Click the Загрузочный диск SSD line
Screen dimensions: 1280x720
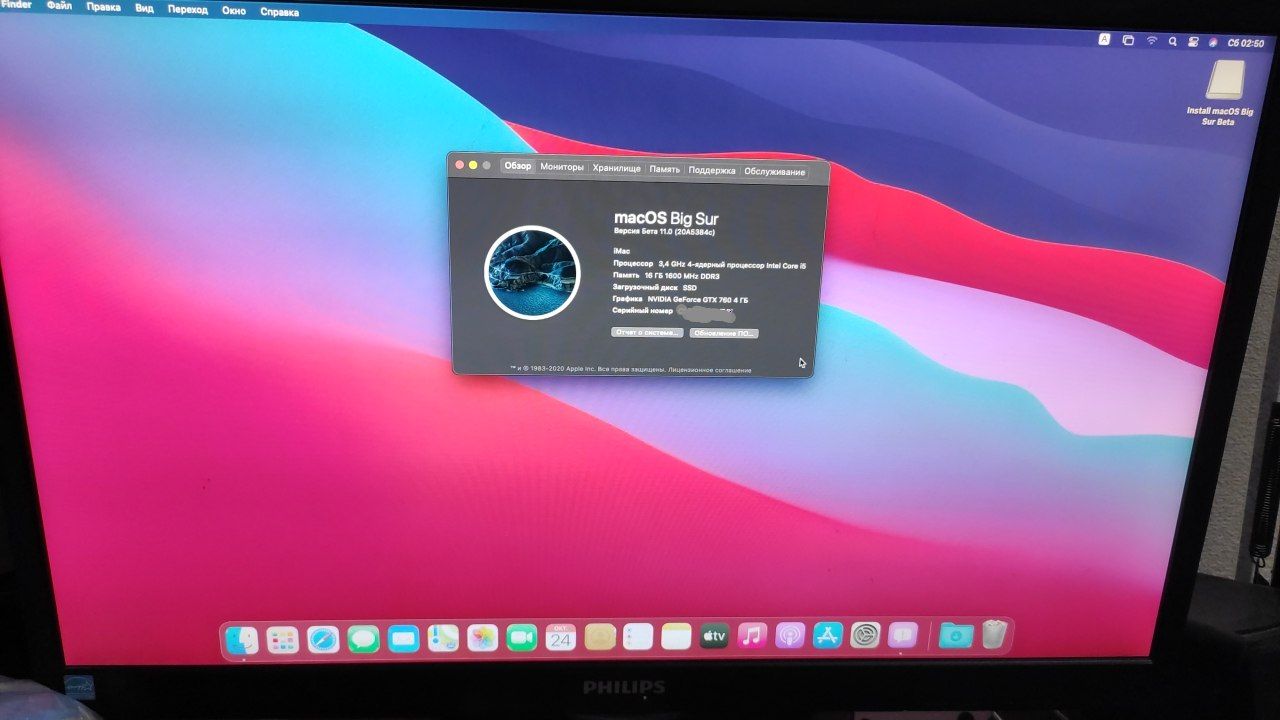coord(655,287)
